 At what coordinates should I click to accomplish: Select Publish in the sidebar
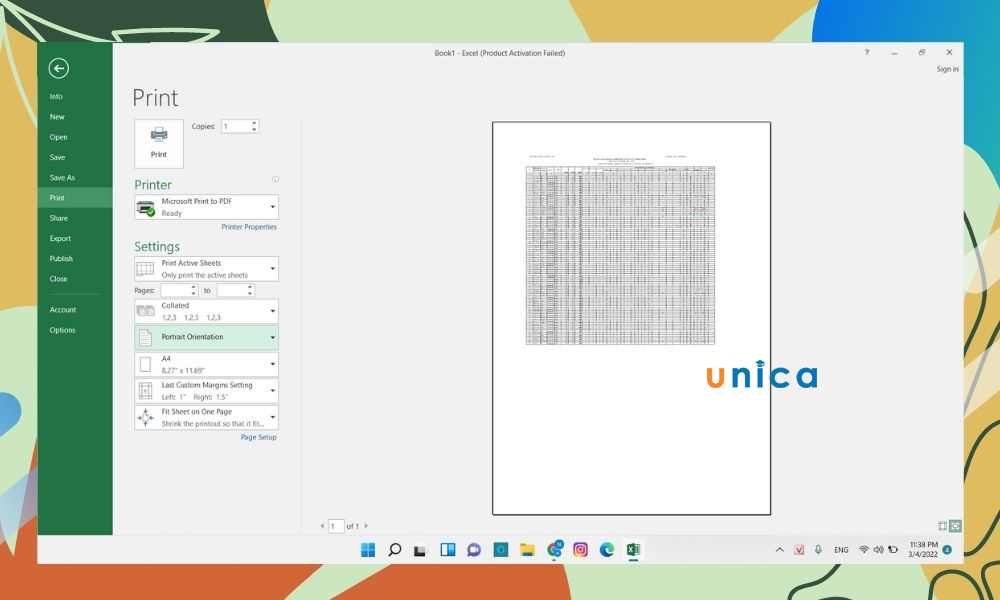click(61, 259)
